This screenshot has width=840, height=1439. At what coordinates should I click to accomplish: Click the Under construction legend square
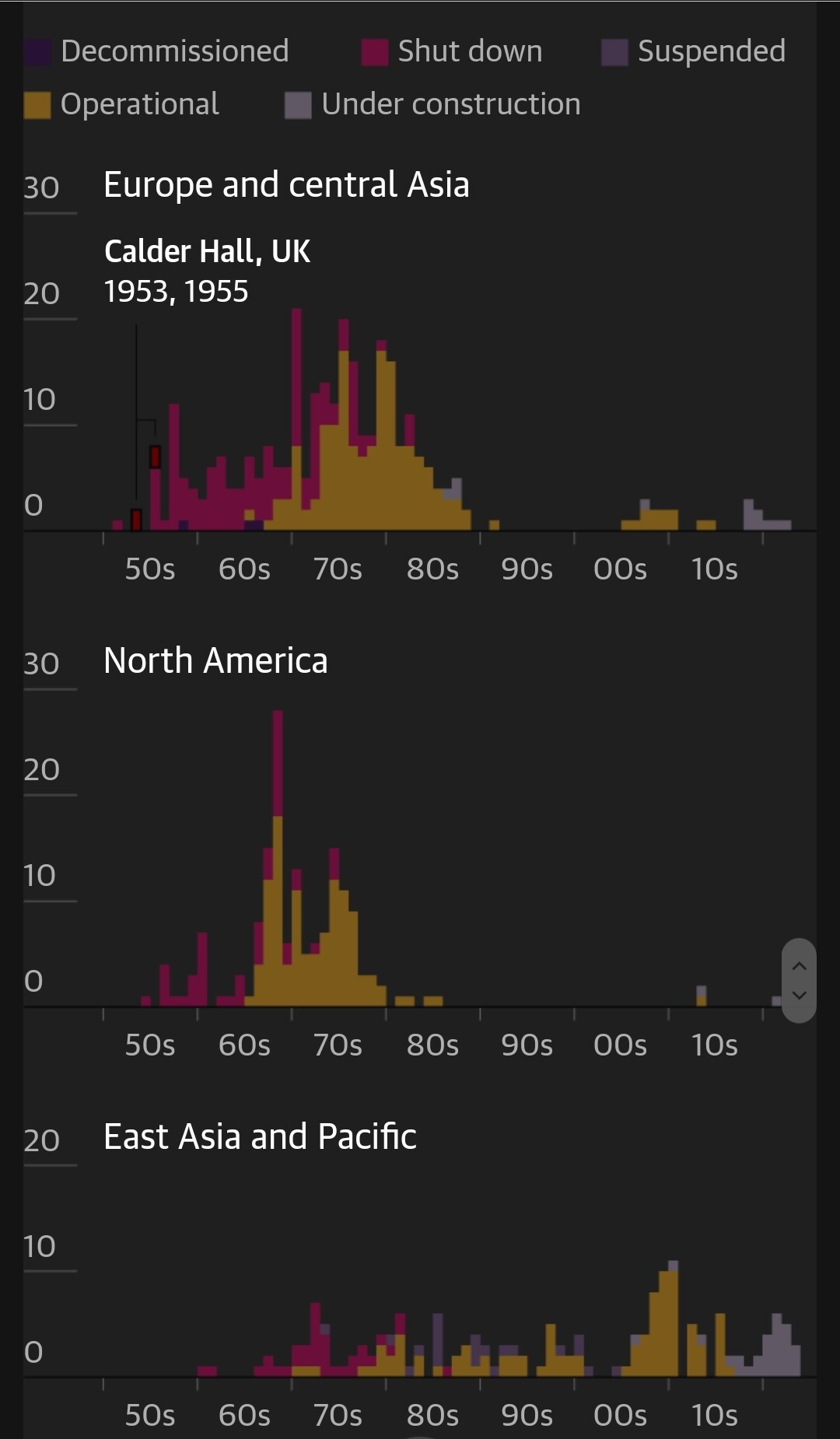pyautogui.click(x=298, y=105)
